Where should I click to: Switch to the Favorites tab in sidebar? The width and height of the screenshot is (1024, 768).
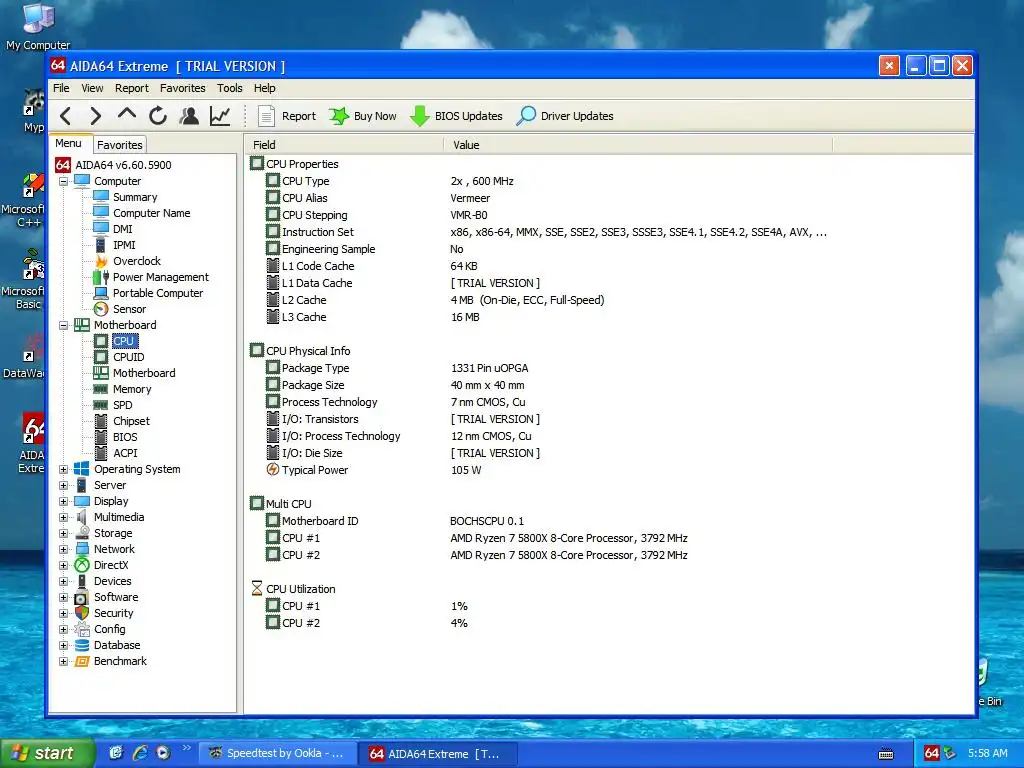click(120, 145)
